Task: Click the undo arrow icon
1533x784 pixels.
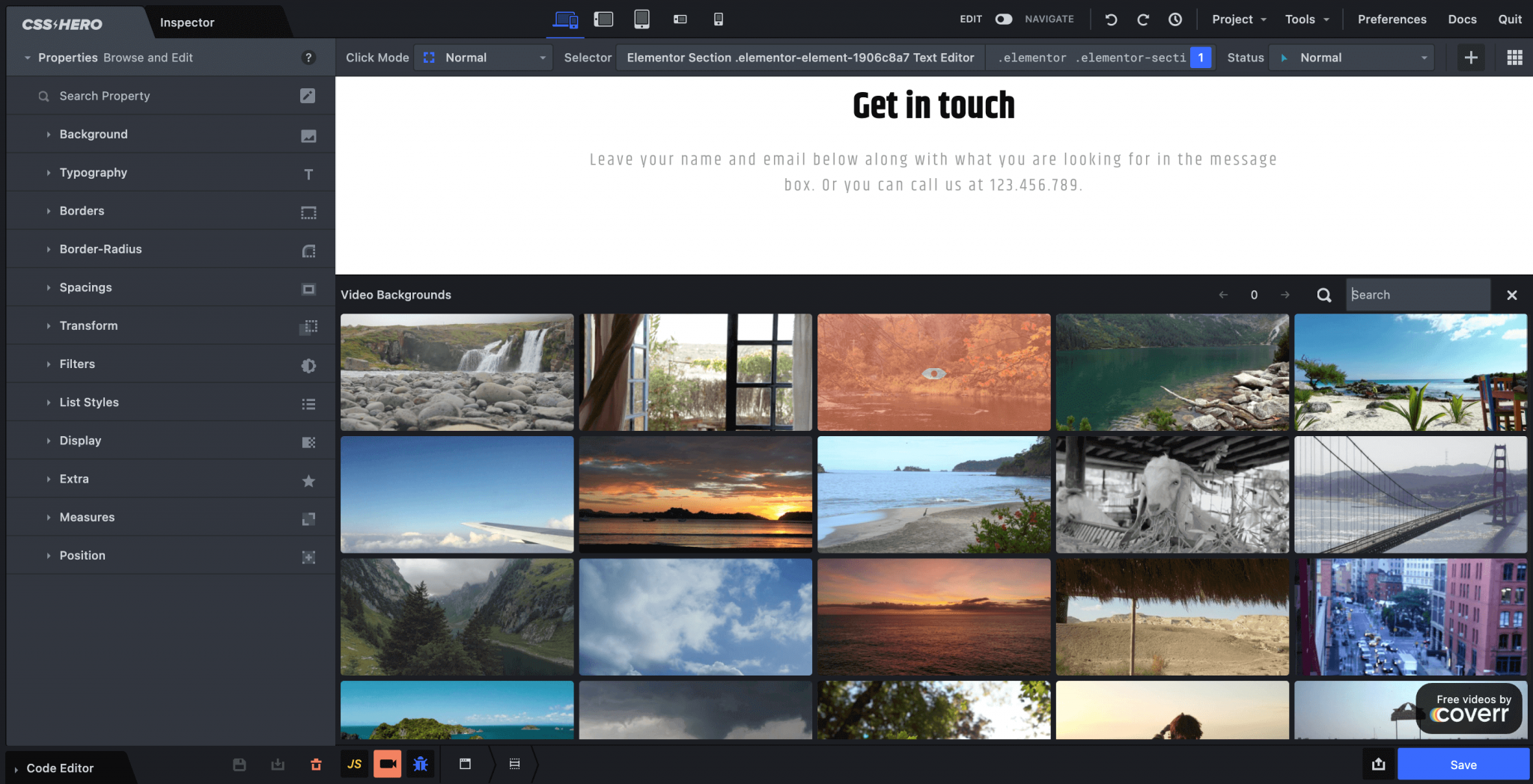Action: point(1110,19)
